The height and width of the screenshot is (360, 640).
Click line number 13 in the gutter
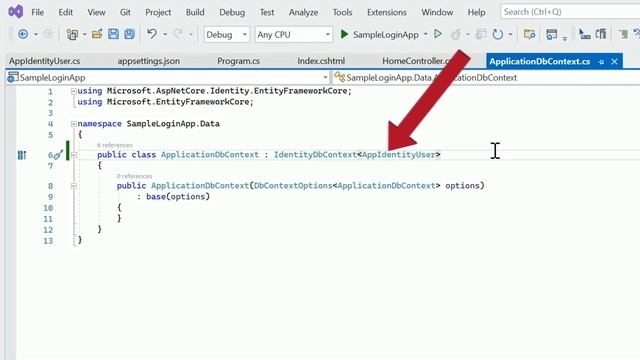click(48, 241)
